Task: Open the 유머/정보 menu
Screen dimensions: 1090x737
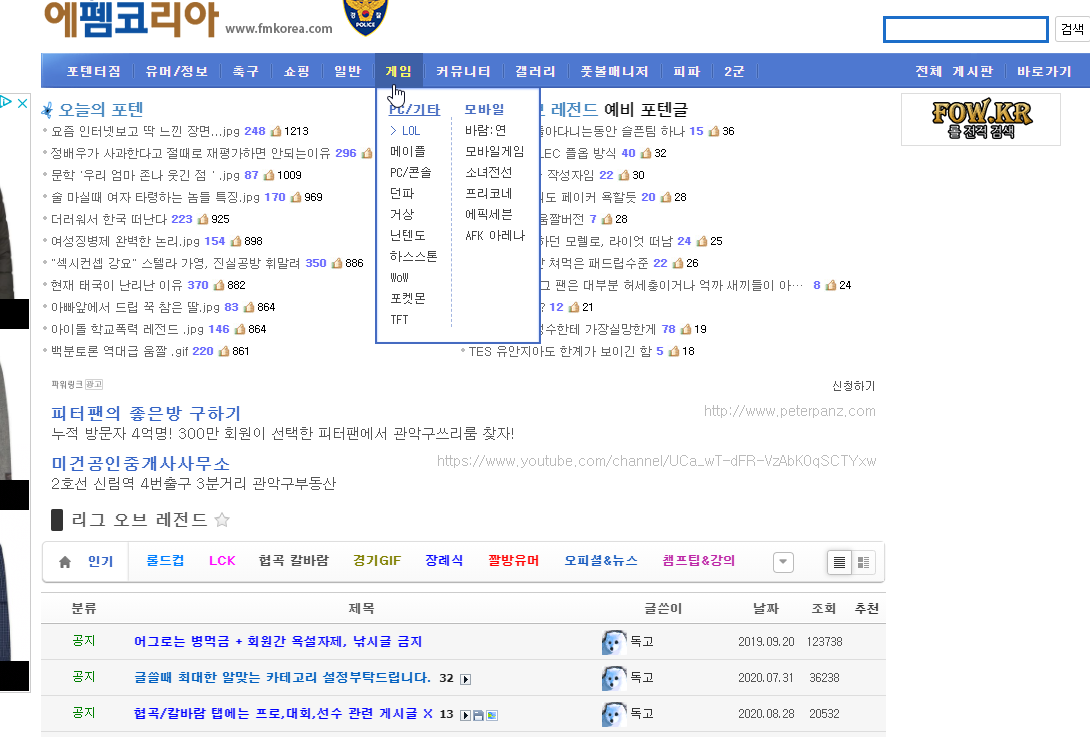Action: coord(177,71)
